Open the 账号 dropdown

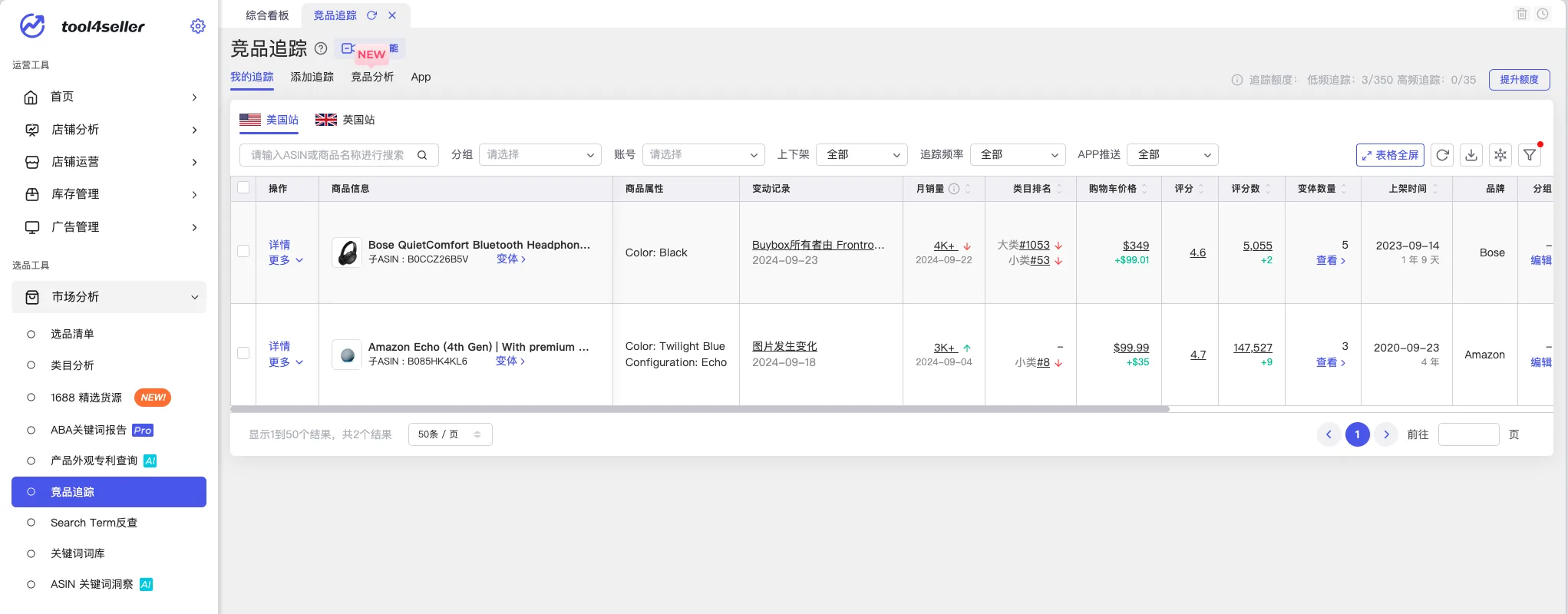pyautogui.click(x=704, y=155)
